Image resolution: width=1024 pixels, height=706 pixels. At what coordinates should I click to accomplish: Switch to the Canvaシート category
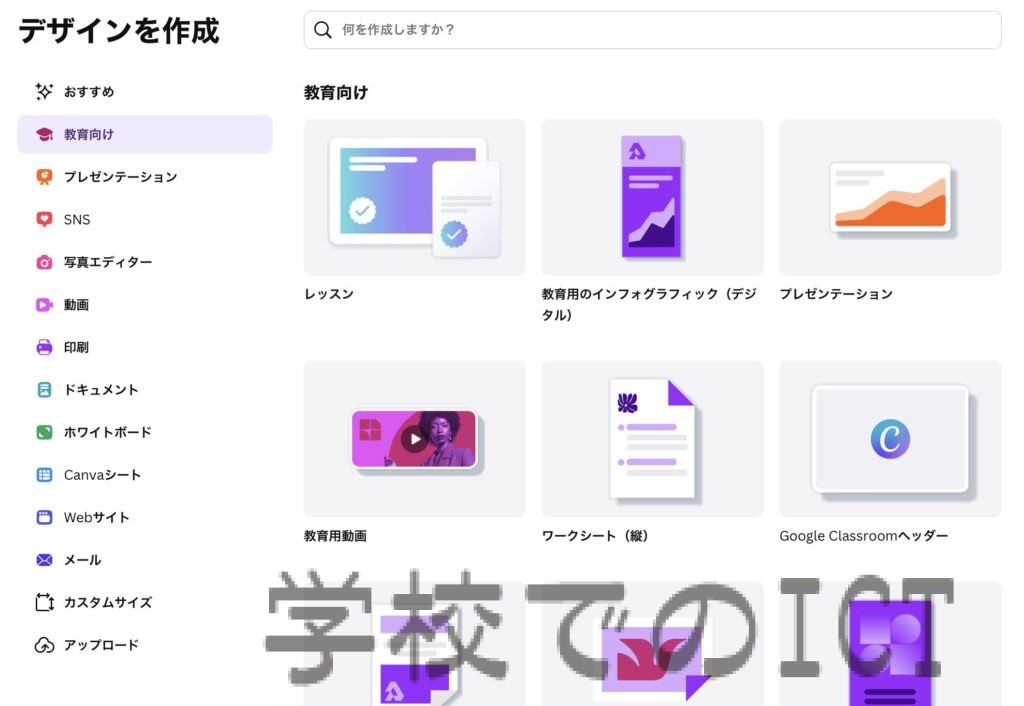coord(102,475)
